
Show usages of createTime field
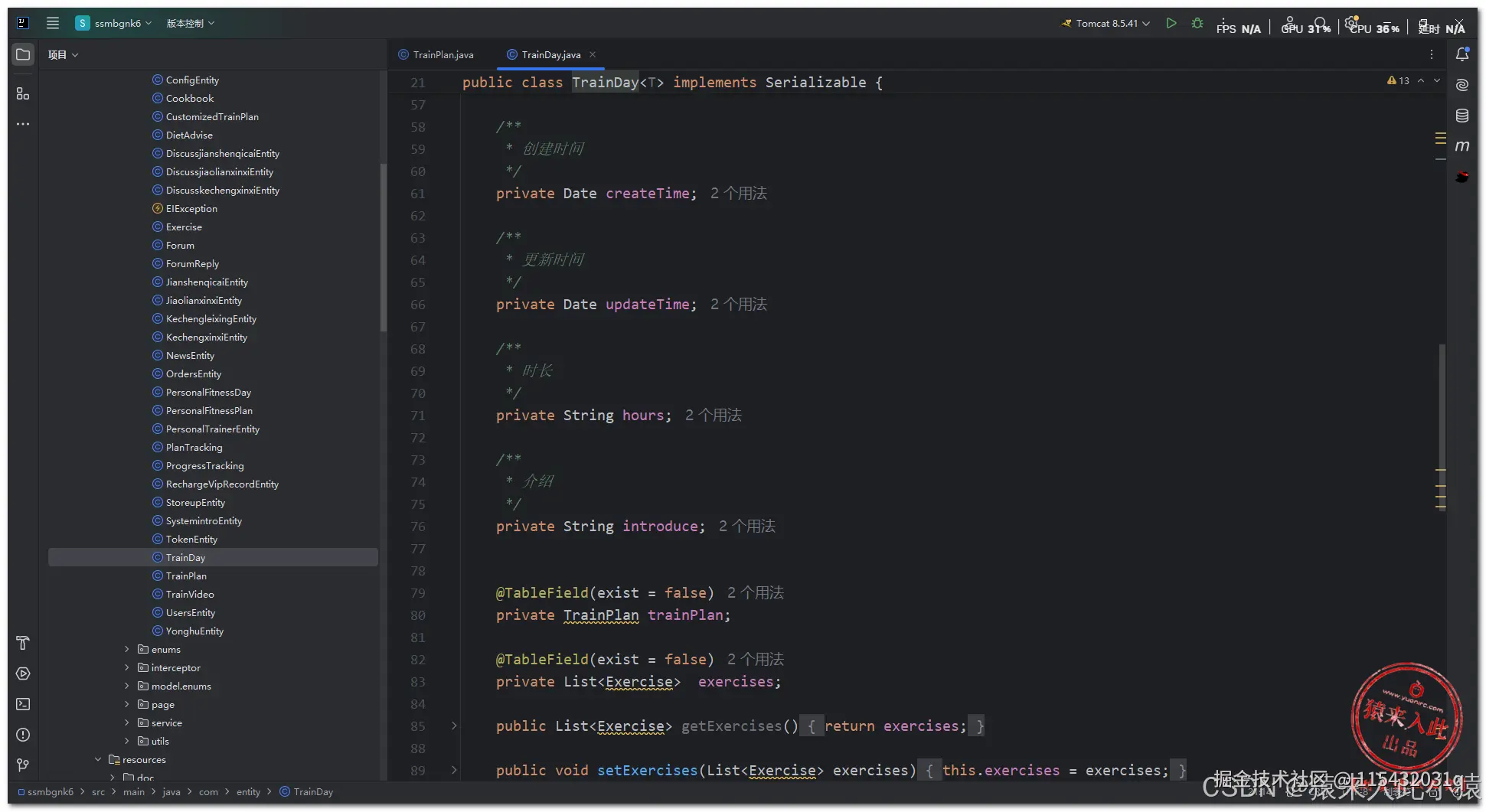click(739, 194)
